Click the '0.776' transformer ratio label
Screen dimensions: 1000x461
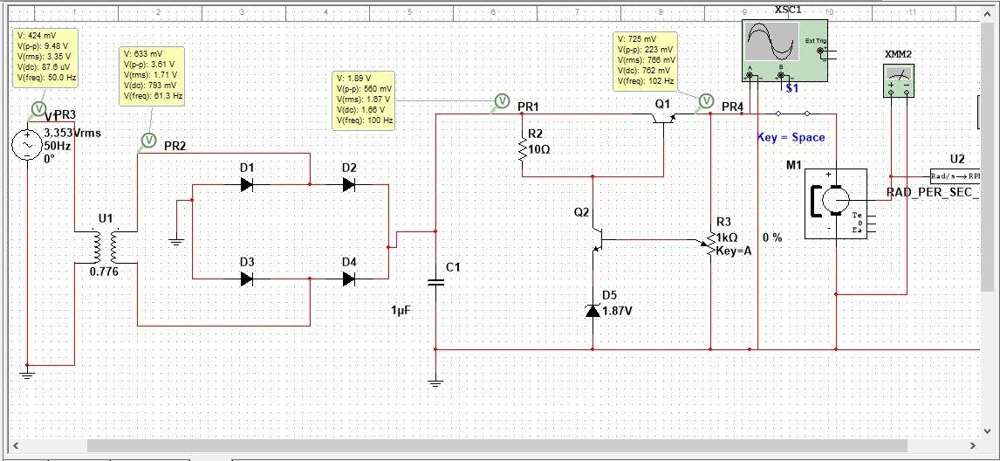(104, 271)
